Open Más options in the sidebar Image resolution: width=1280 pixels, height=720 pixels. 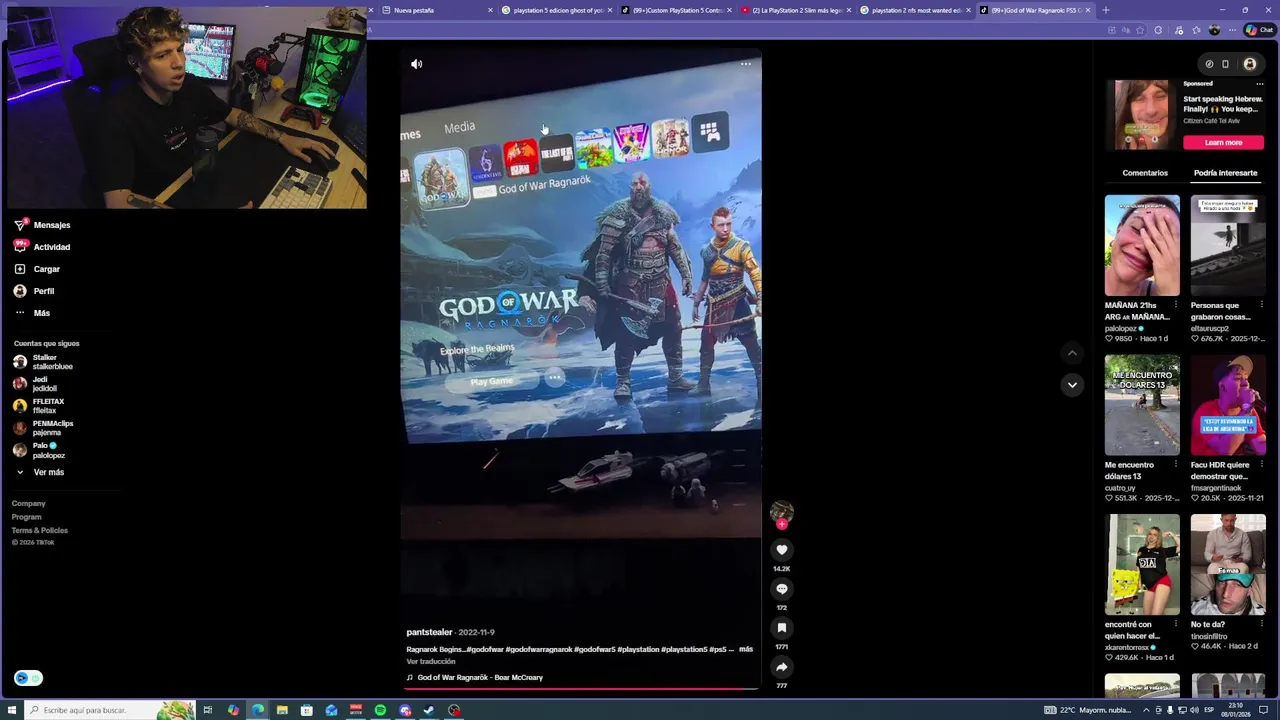pos(32,313)
